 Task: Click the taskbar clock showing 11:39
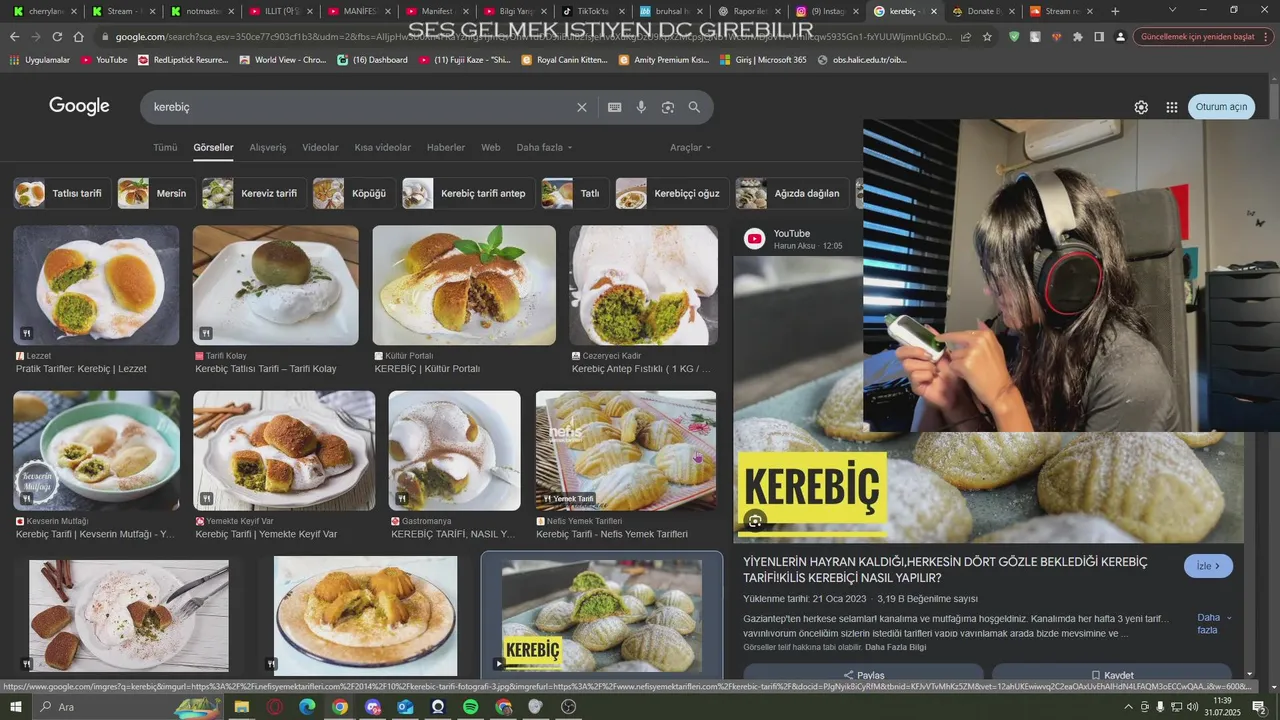(x=1220, y=707)
